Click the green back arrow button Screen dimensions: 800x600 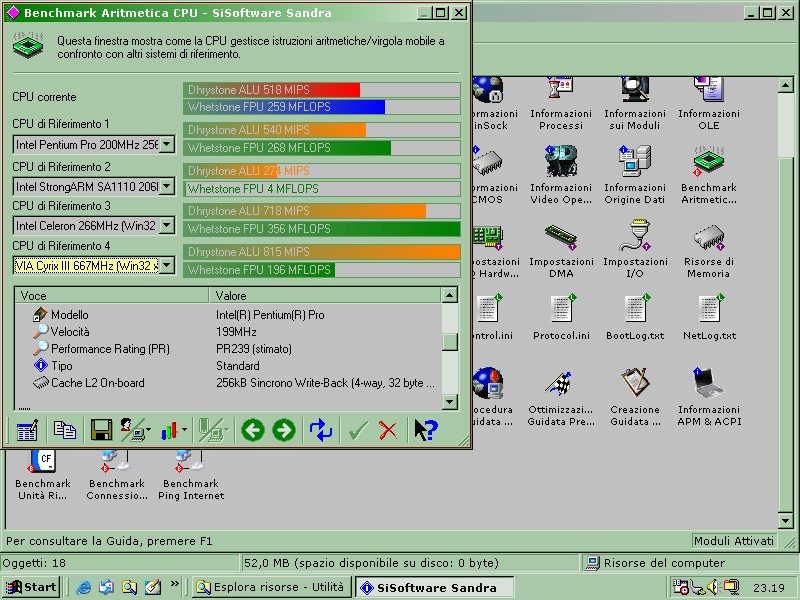coord(252,430)
